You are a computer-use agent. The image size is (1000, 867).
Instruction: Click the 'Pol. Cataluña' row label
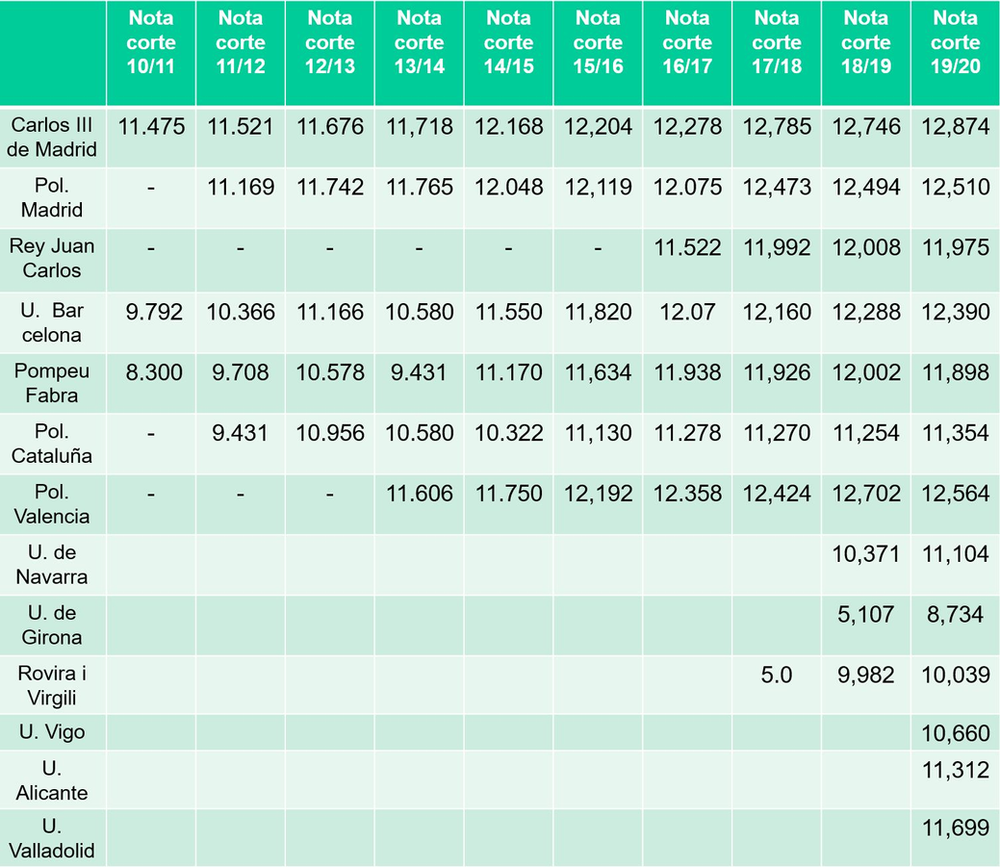[52, 444]
